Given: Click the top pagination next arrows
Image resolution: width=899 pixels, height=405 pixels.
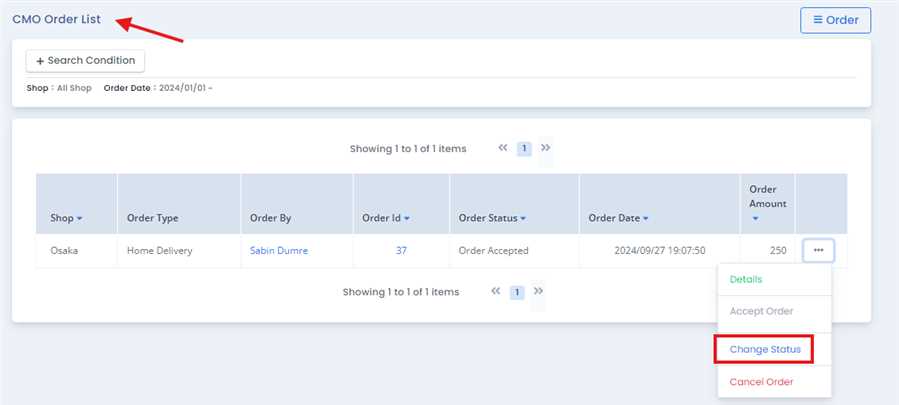Looking at the screenshot, I should pyautogui.click(x=545, y=148).
